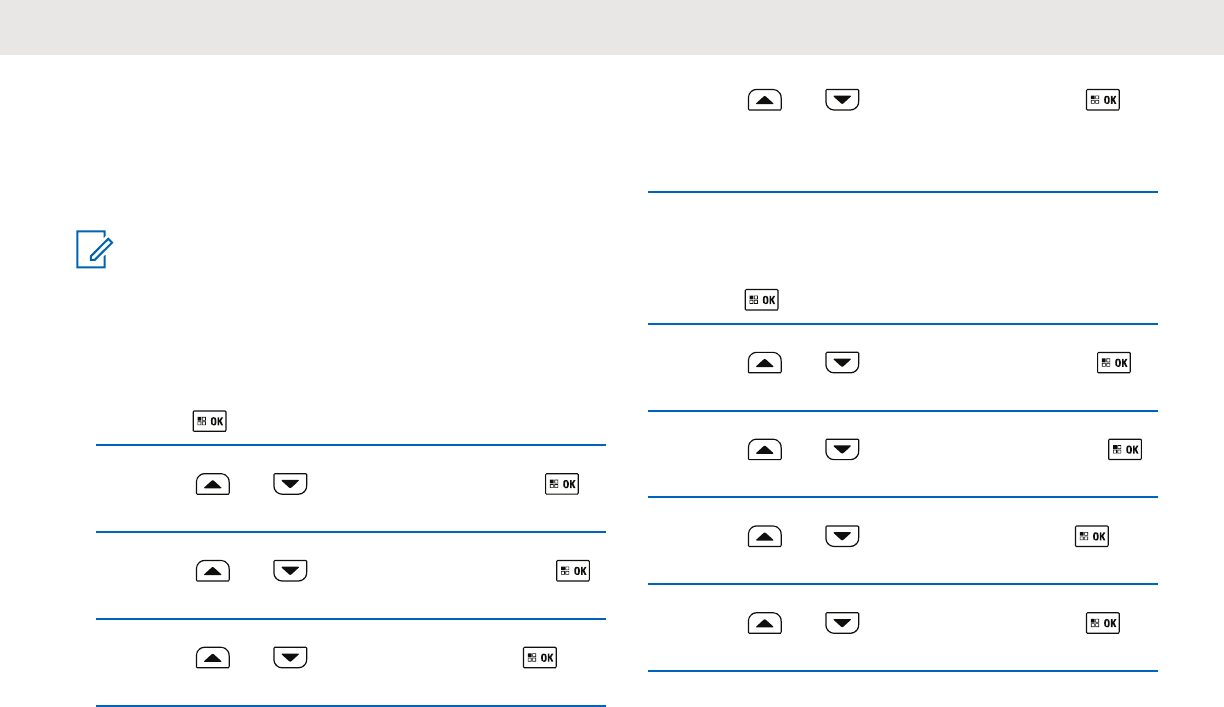The image size is (1224, 707).
Task: Click down arrow at top of right column
Action: pyautogui.click(x=844, y=100)
